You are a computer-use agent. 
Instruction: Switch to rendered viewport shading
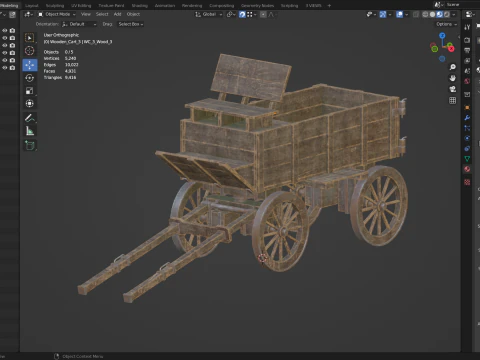coord(447,14)
